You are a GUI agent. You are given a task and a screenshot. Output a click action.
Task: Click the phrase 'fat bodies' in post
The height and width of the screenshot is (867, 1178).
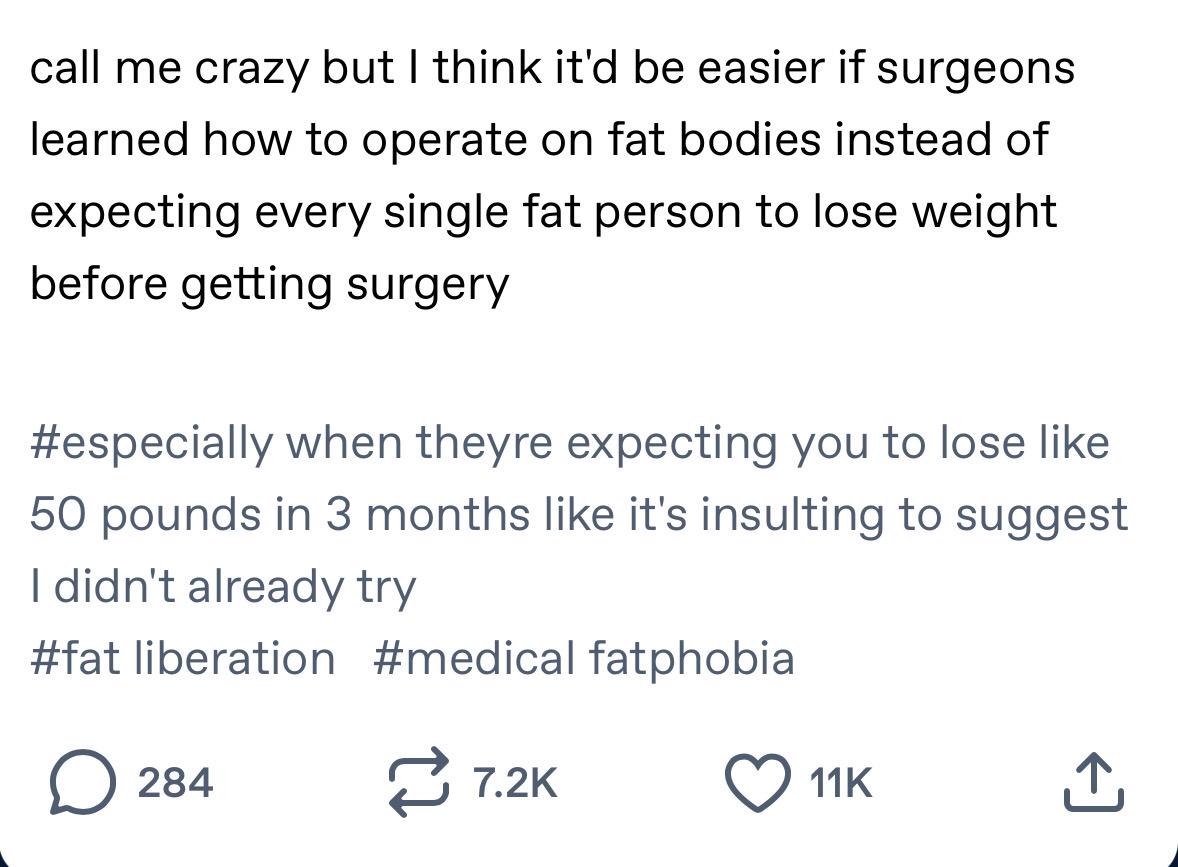pos(714,140)
